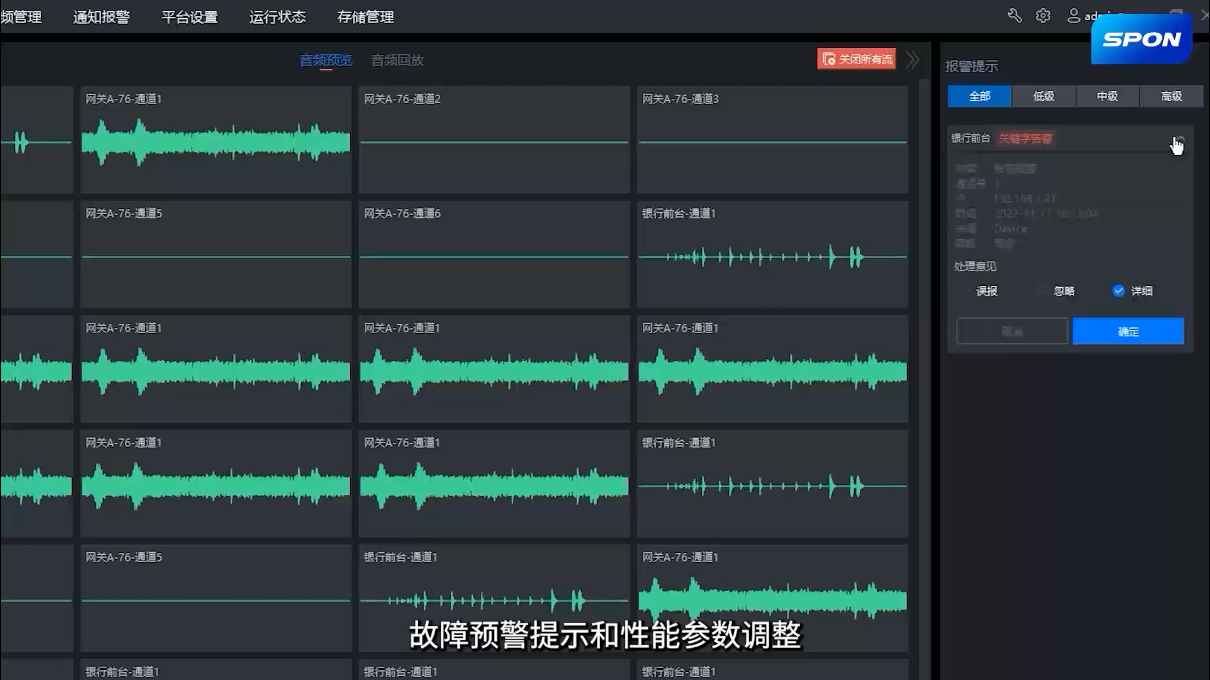Select the 网关A-76-通道3 waveform tile
1210x680 pixels.
pos(772,140)
